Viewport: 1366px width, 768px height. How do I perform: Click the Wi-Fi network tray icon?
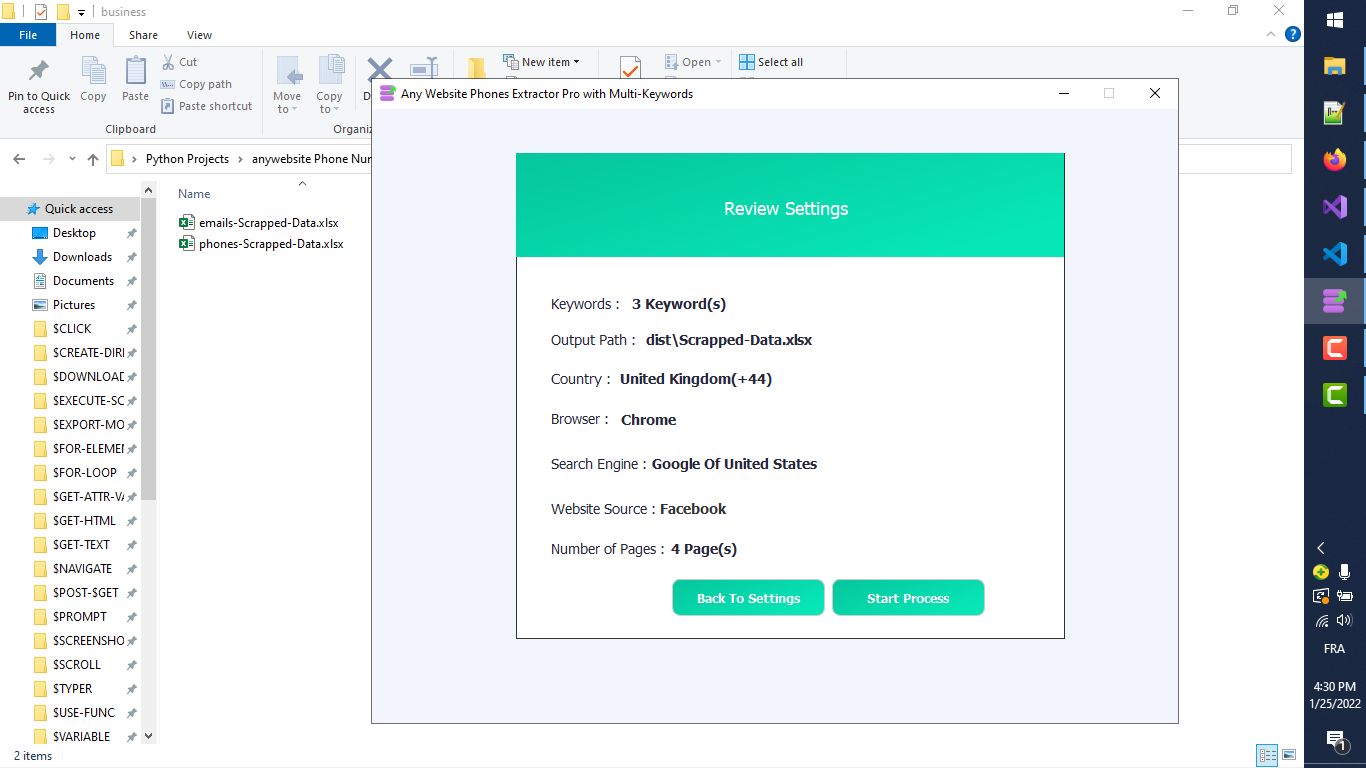point(1322,620)
